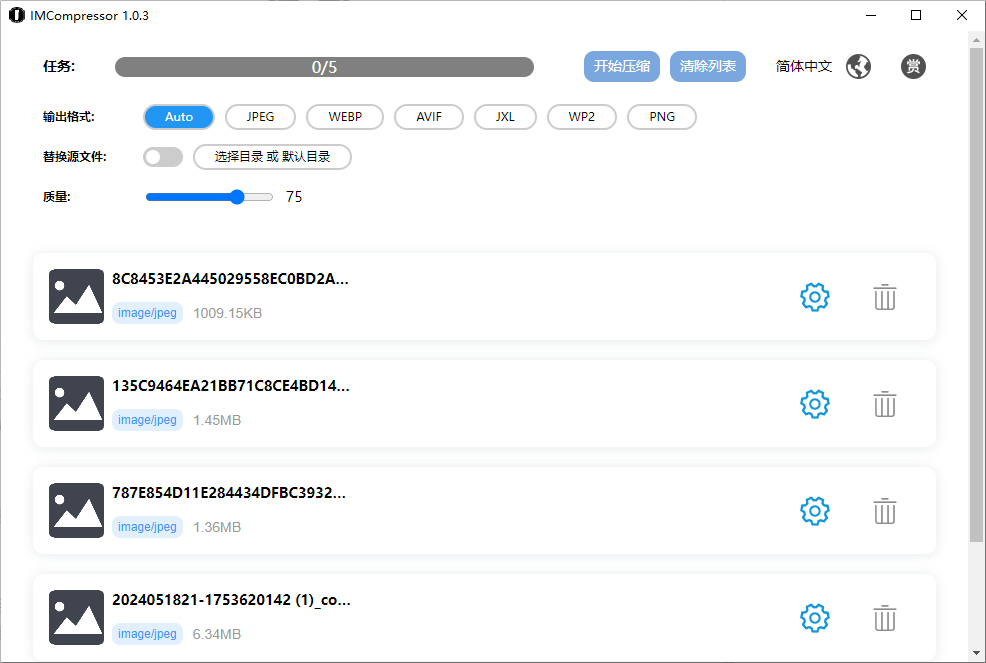Open settings for the 8C8453E2A image
986x663 pixels.
(x=815, y=297)
